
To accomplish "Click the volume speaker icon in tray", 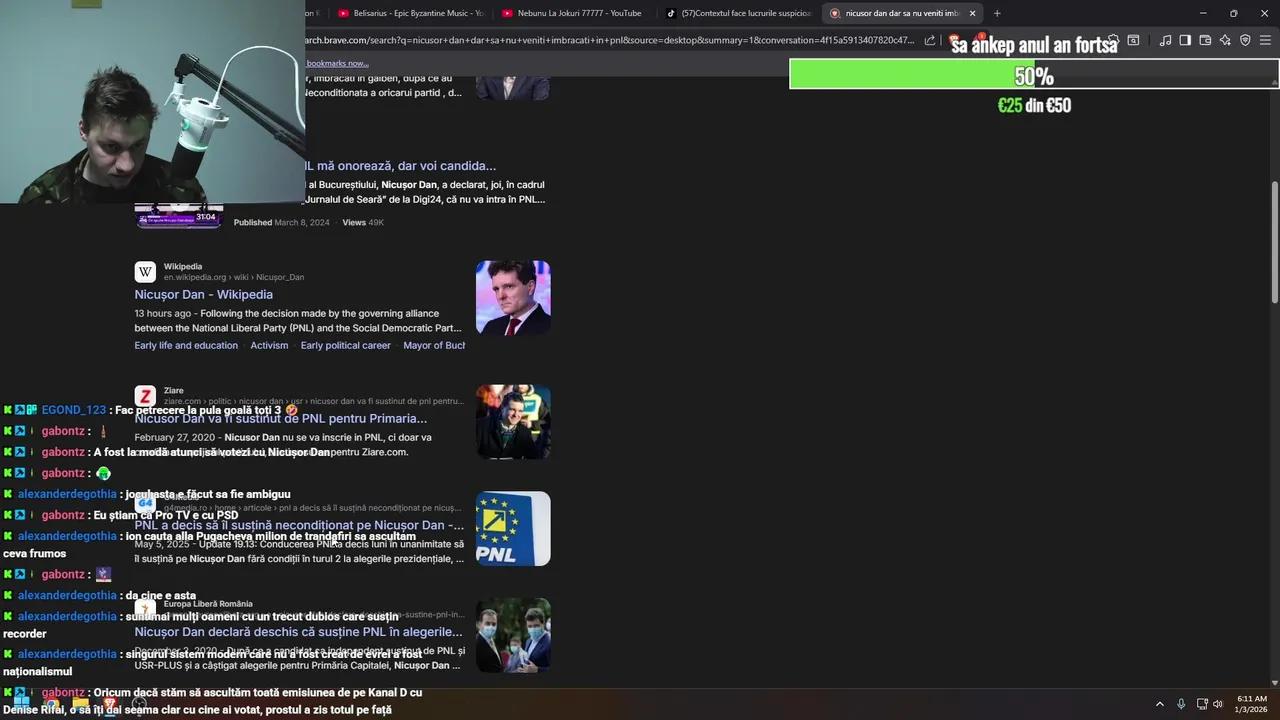I will (x=1218, y=704).
